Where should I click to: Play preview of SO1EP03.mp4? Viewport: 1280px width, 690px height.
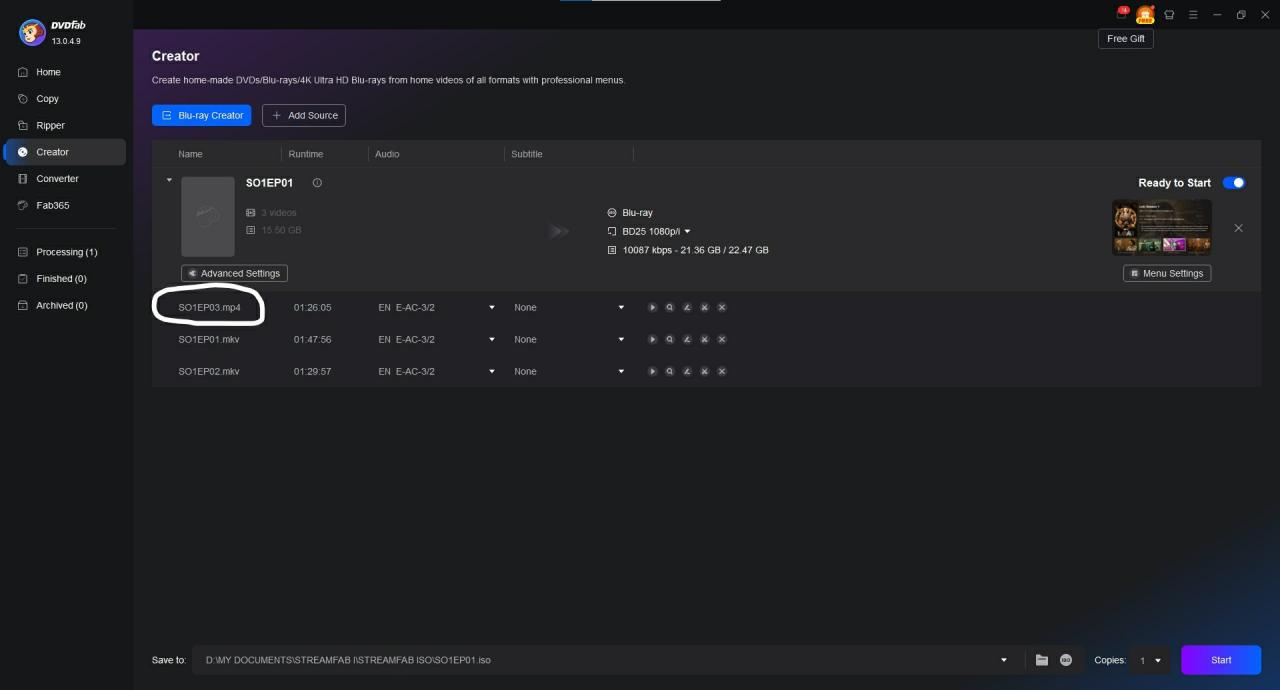click(652, 308)
